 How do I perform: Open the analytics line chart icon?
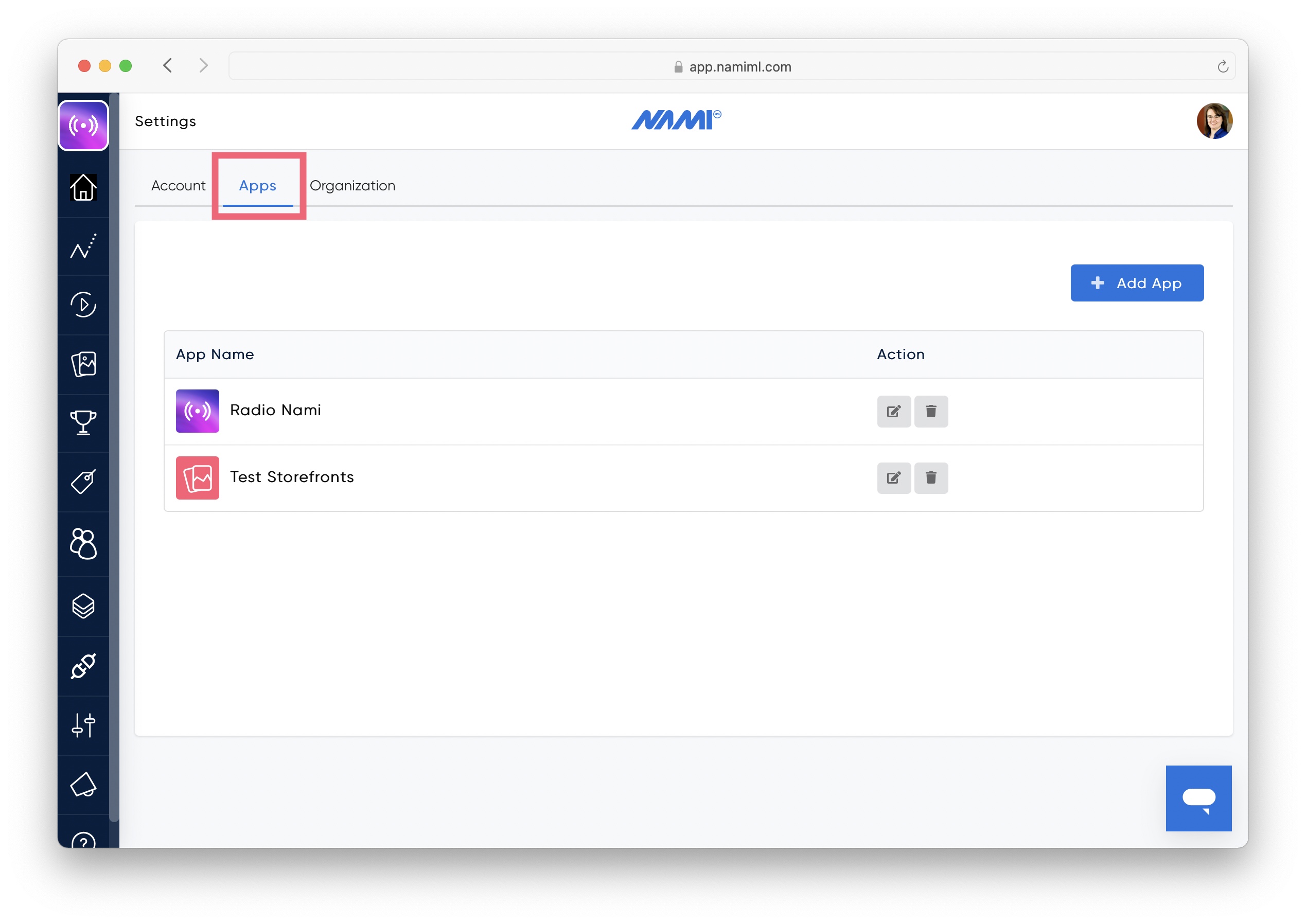click(x=83, y=246)
